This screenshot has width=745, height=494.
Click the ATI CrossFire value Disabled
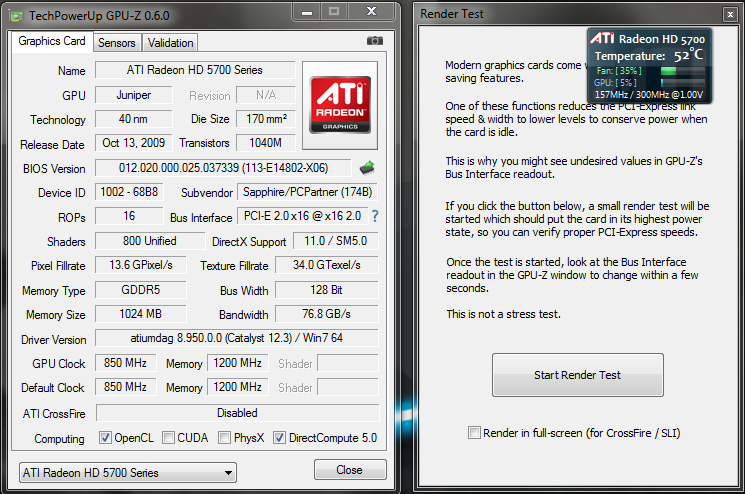238,413
